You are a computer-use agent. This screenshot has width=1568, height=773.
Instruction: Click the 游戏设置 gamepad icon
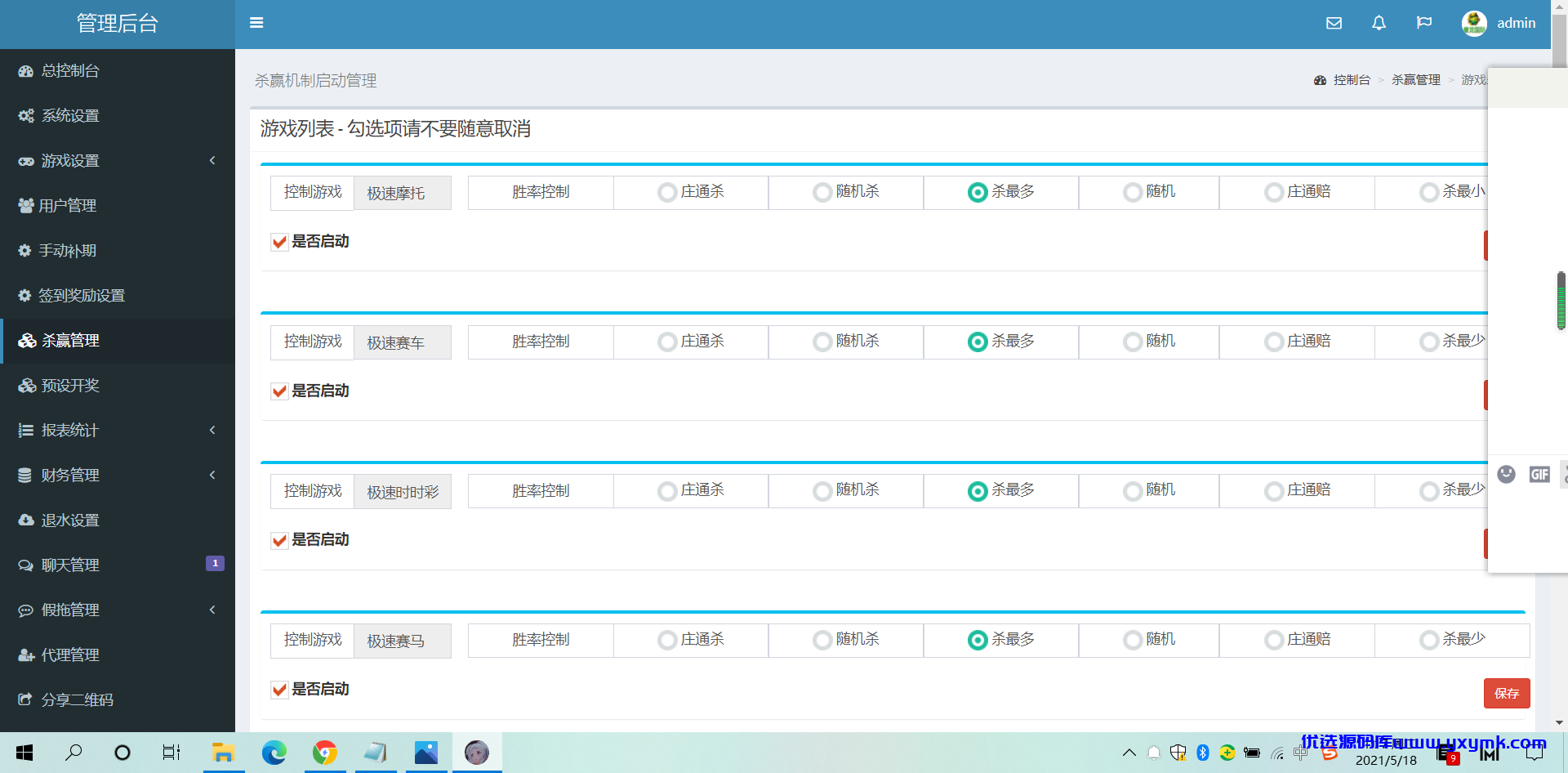[x=26, y=161]
